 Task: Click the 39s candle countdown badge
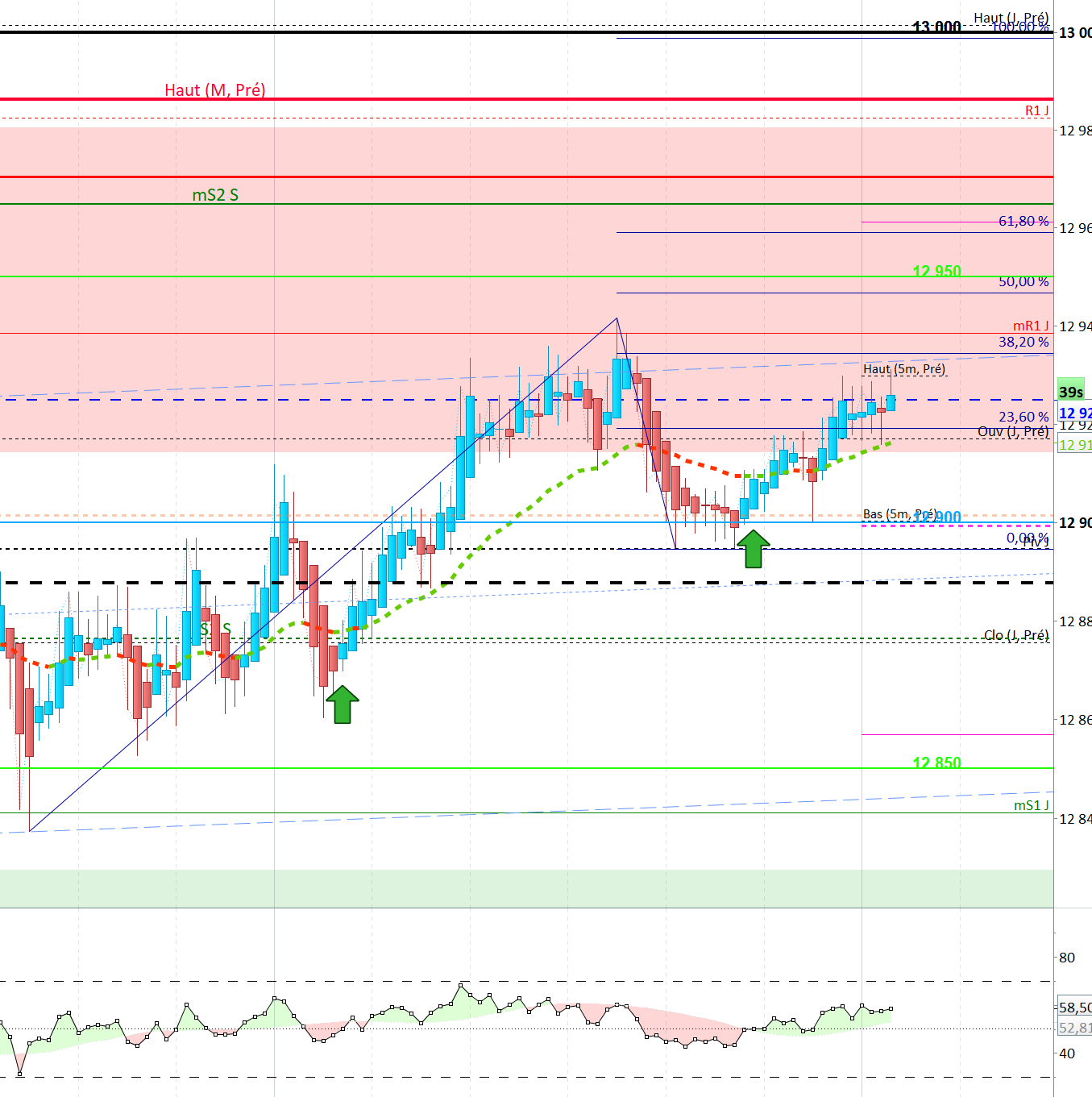[1071, 392]
